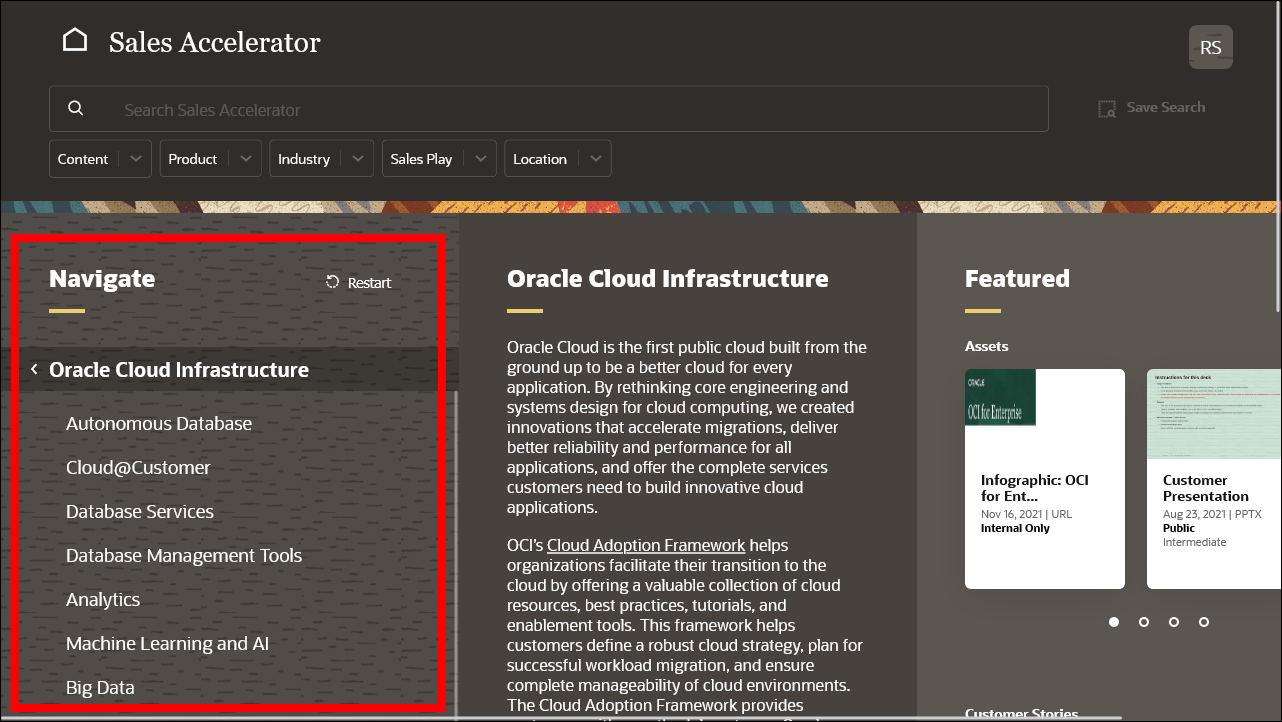Open the RS user profile avatar

click(x=1210, y=46)
